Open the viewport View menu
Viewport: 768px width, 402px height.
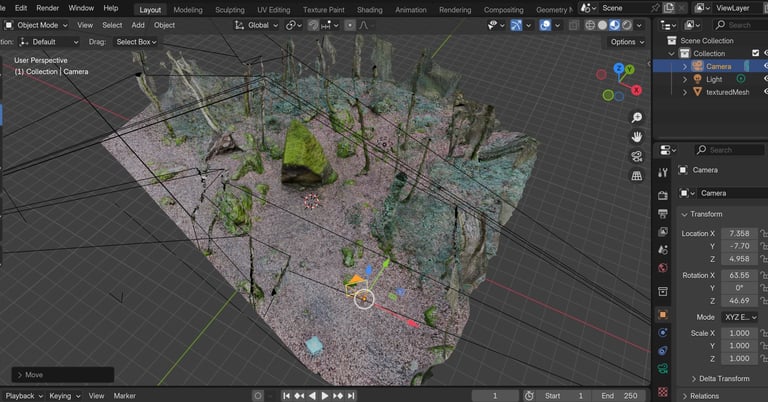click(85, 25)
